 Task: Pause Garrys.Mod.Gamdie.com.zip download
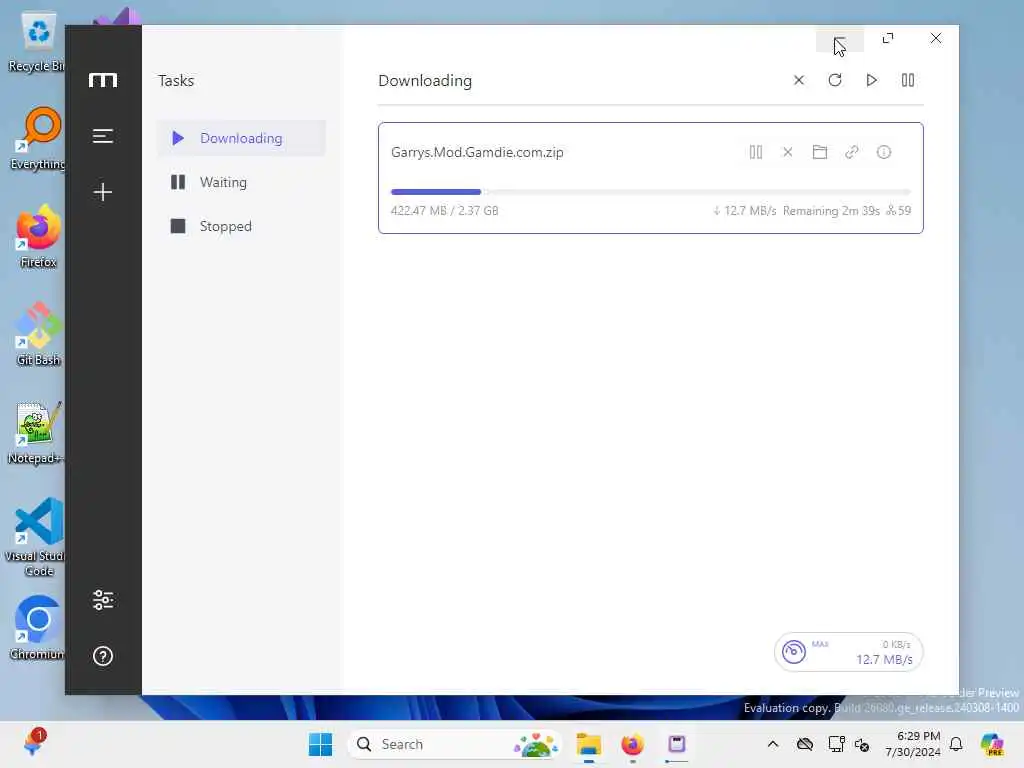pos(756,152)
